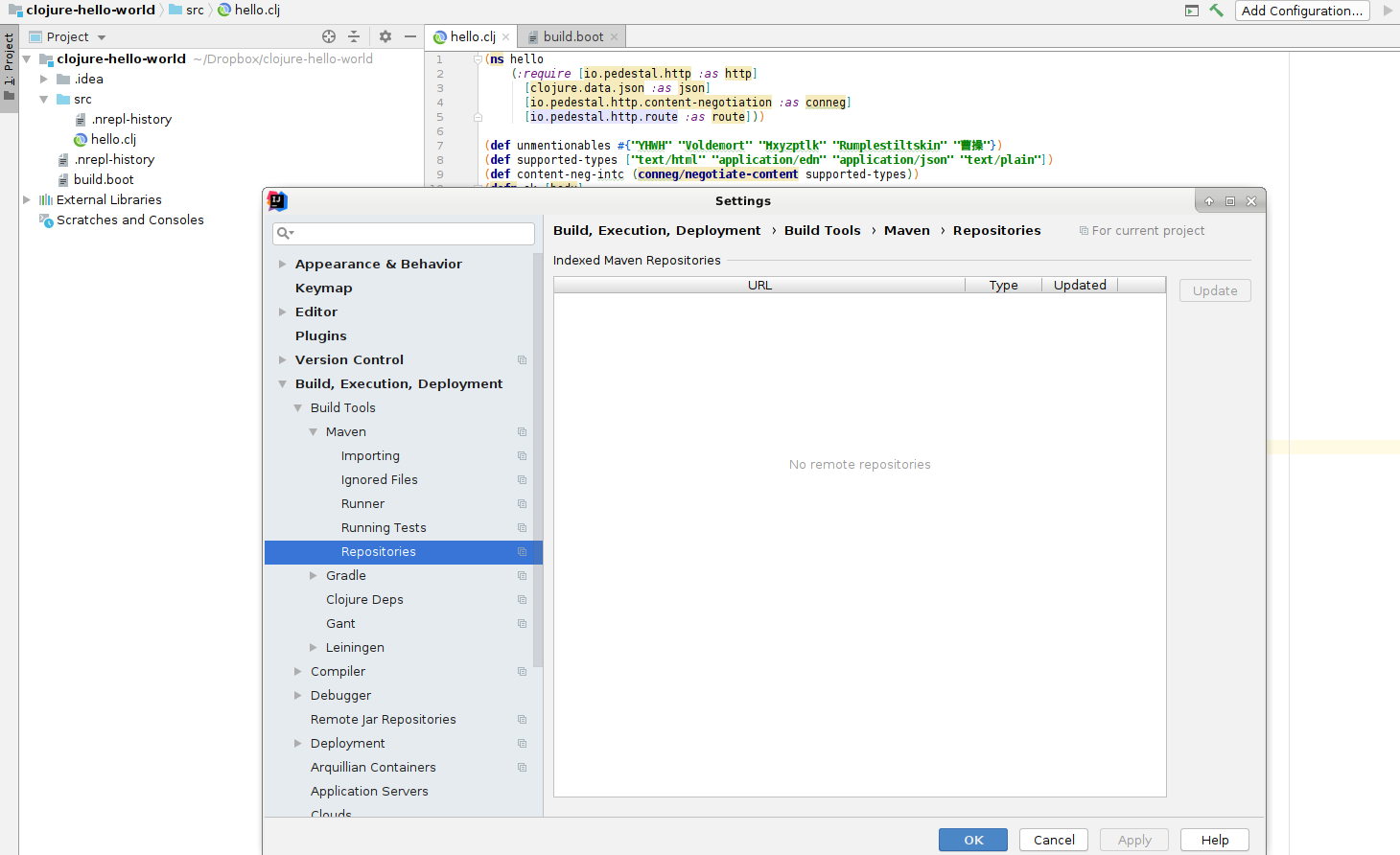The image size is (1400, 855).
Task: Click the disabled Apply button
Action: click(x=1134, y=840)
